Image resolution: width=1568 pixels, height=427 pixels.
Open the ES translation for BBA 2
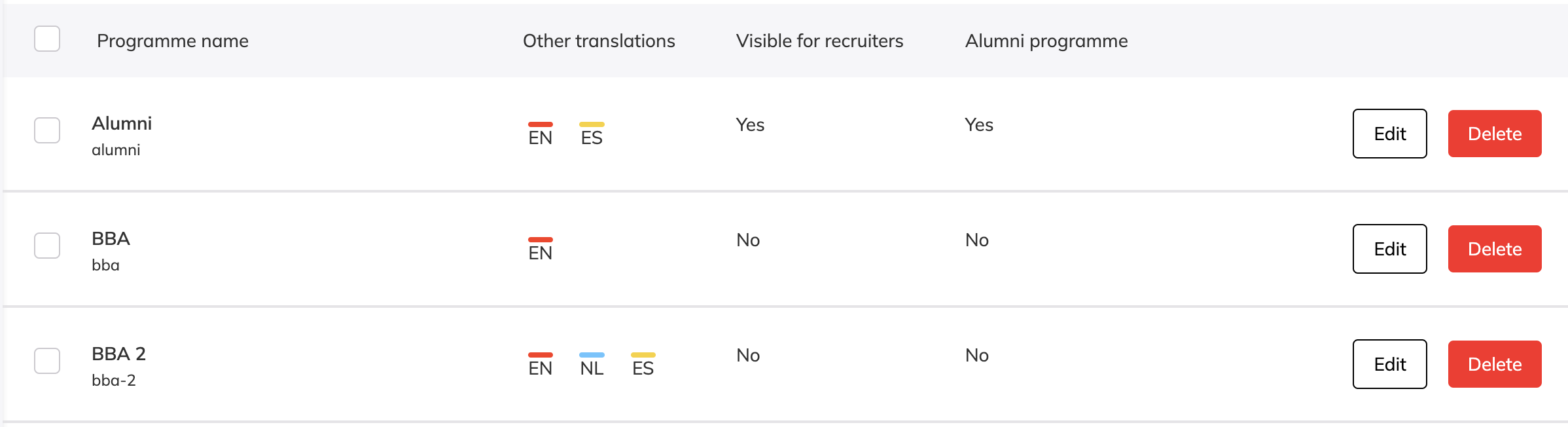click(643, 365)
